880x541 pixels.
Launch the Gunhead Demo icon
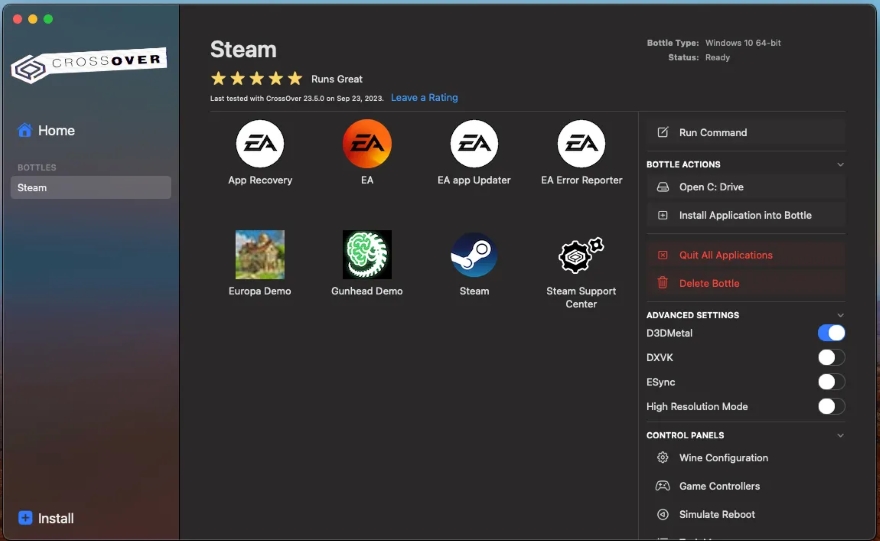367,255
